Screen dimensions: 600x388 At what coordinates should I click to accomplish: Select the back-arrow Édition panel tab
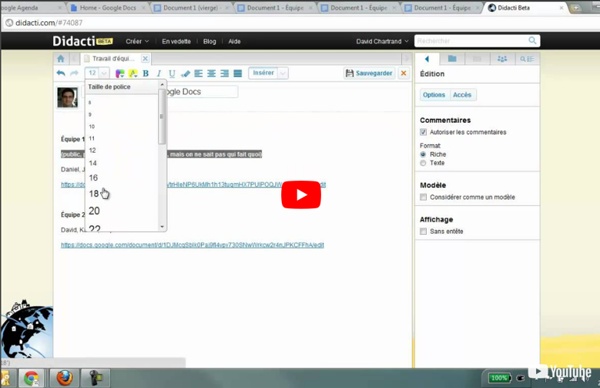[x=427, y=59]
